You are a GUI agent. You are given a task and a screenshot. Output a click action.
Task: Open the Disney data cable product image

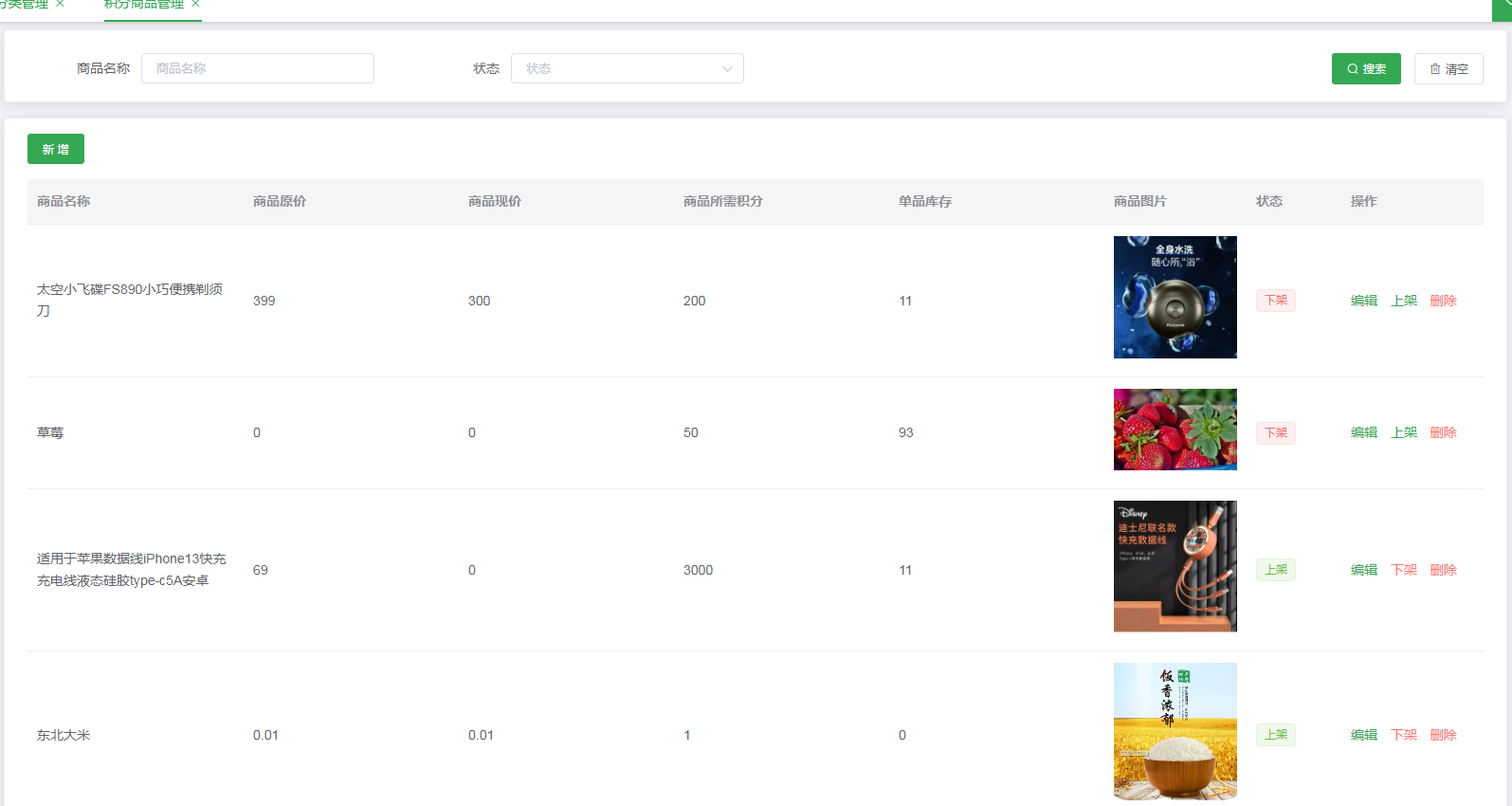click(x=1175, y=566)
